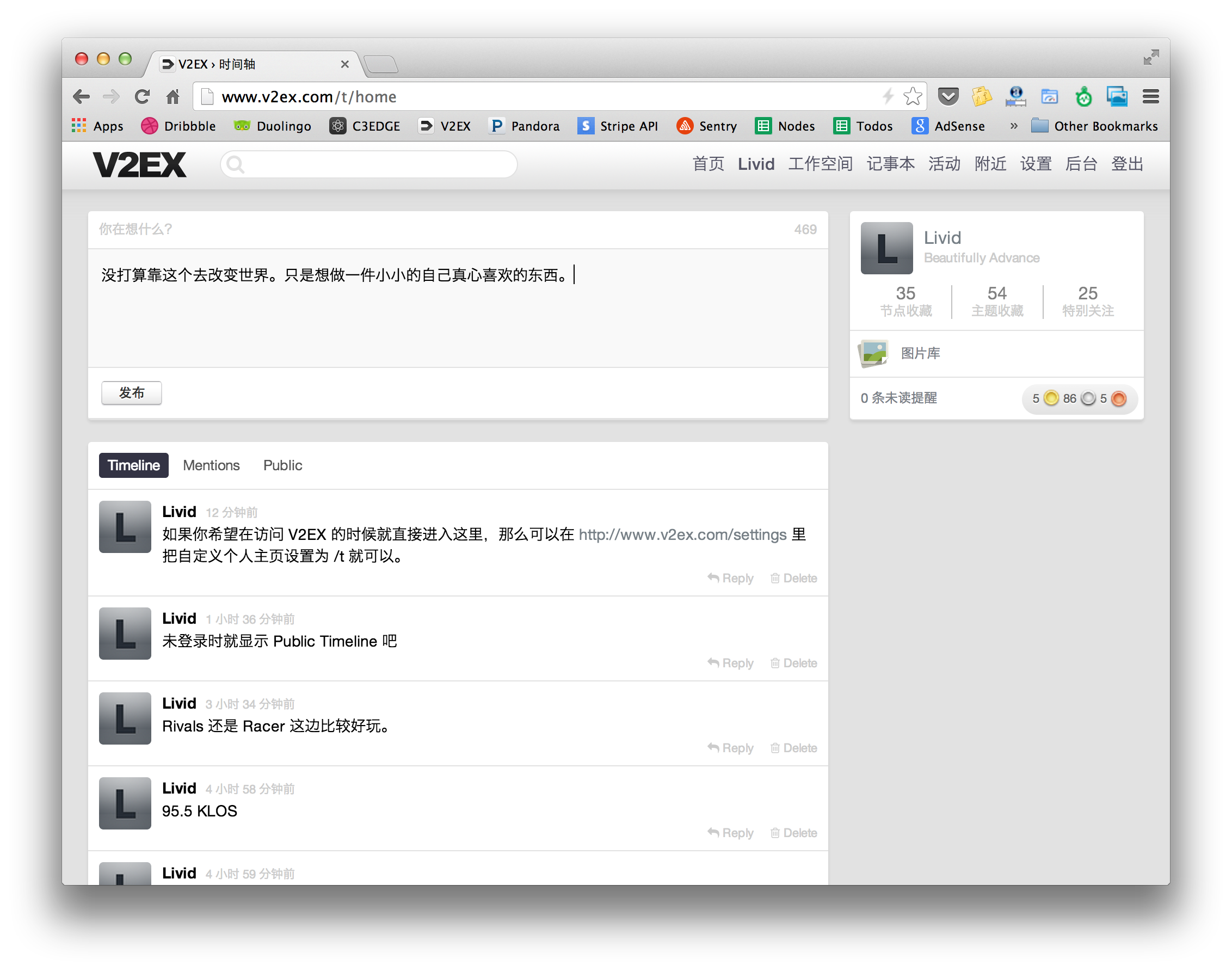Open the Apps bookmarks shortcut
This screenshot has width=1232, height=971.
tap(98, 126)
